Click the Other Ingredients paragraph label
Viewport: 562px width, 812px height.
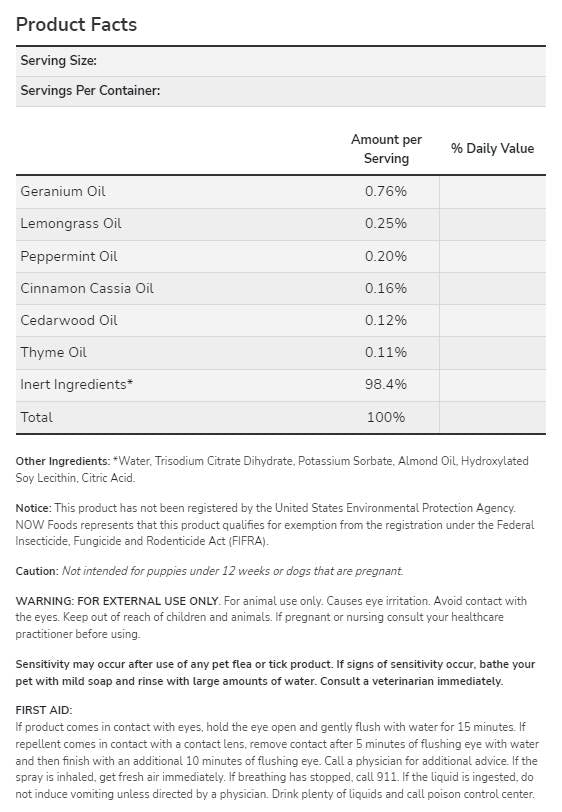tap(63, 461)
